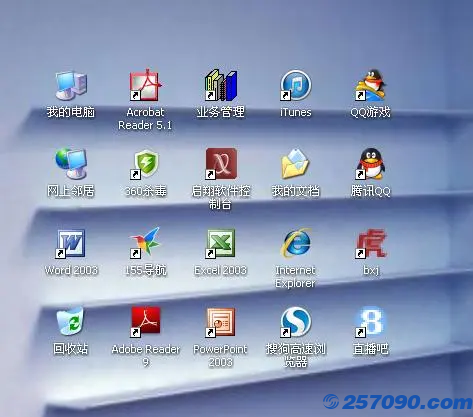Select the 直播吧 number 8 icon
473x417 pixels.
[370, 322]
